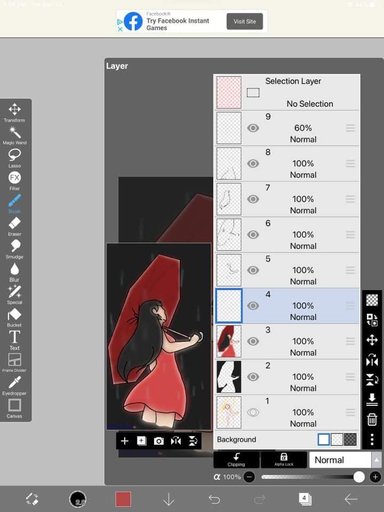Open the red color swatch picker

tap(123, 499)
